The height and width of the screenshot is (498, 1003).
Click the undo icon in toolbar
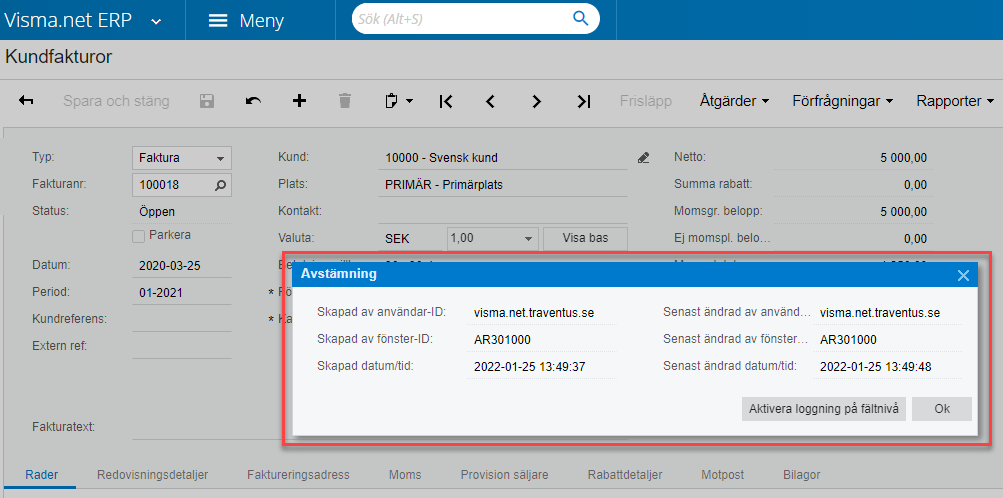point(253,101)
